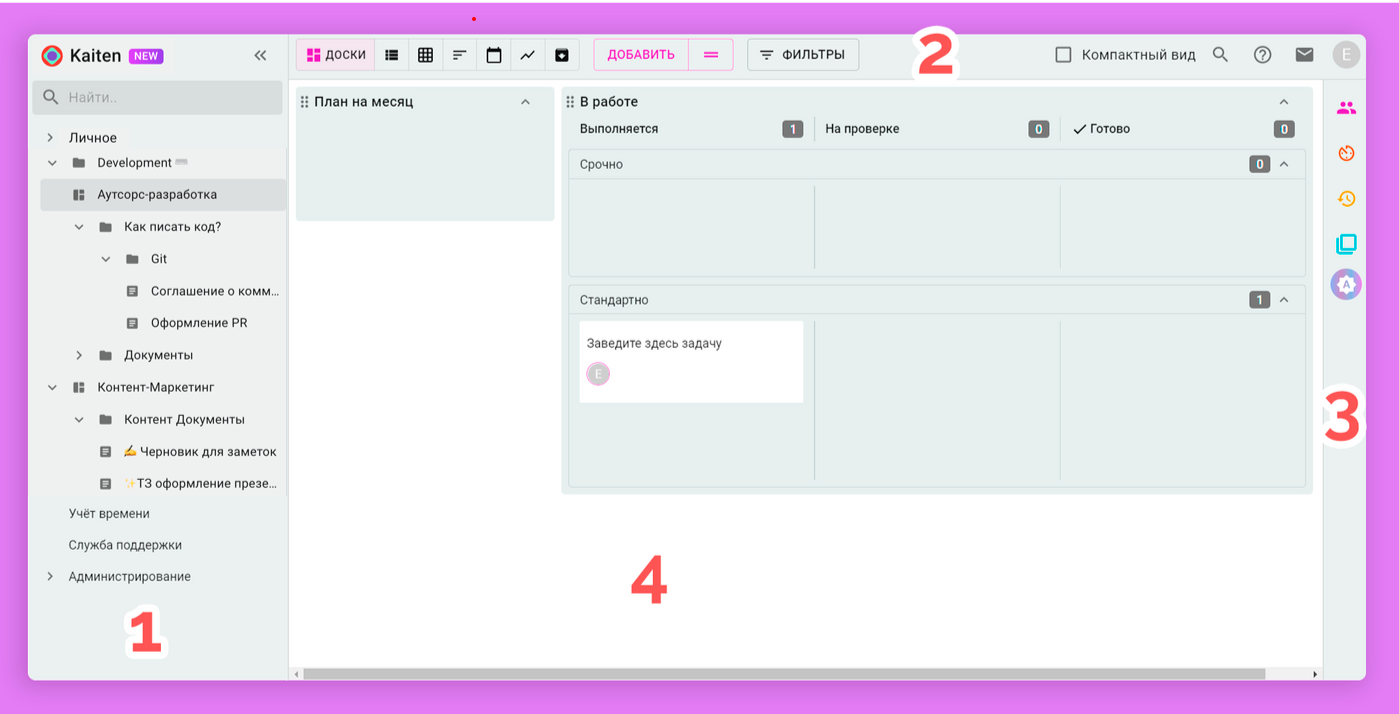Click the scrollbar left arrow
The height and width of the screenshot is (714, 1399).
[296, 674]
